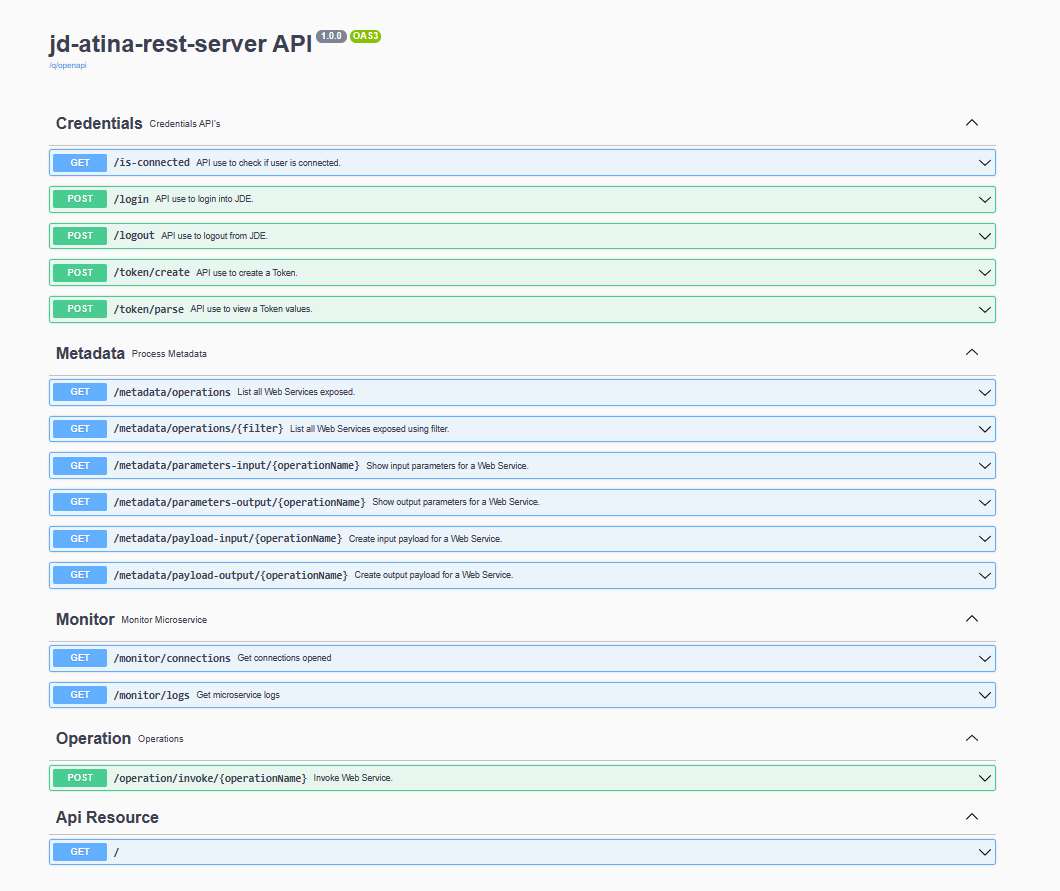The height and width of the screenshot is (891, 1060).
Task: Click 'API use to create a Token.' text
Action: (247, 273)
